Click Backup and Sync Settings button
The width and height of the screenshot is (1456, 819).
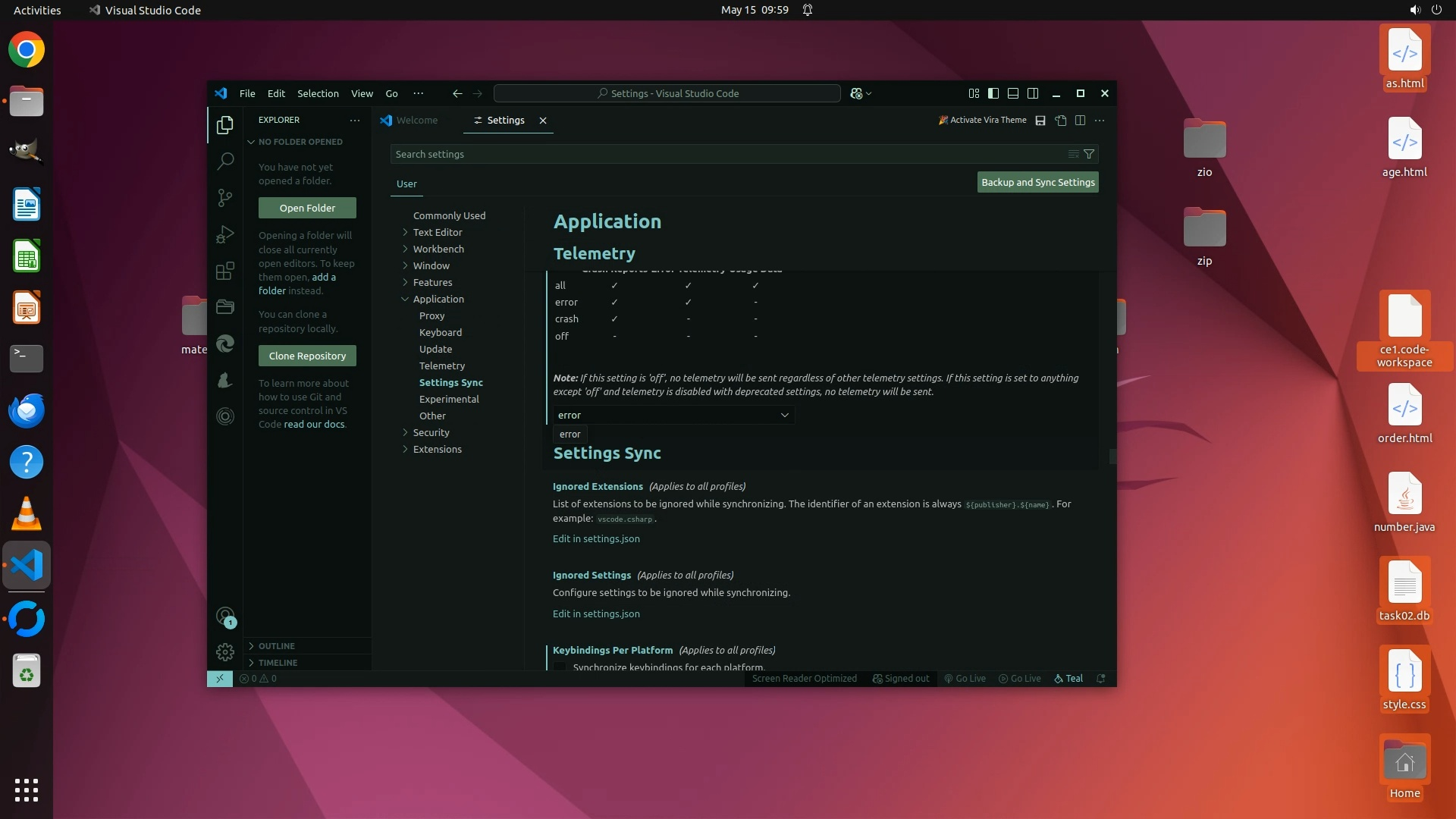pyautogui.click(x=1037, y=182)
